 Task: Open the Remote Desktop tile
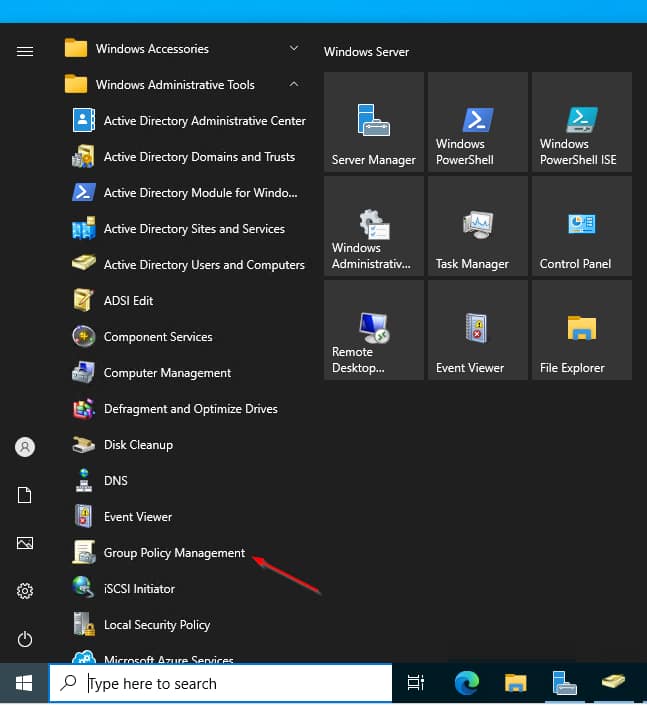374,330
